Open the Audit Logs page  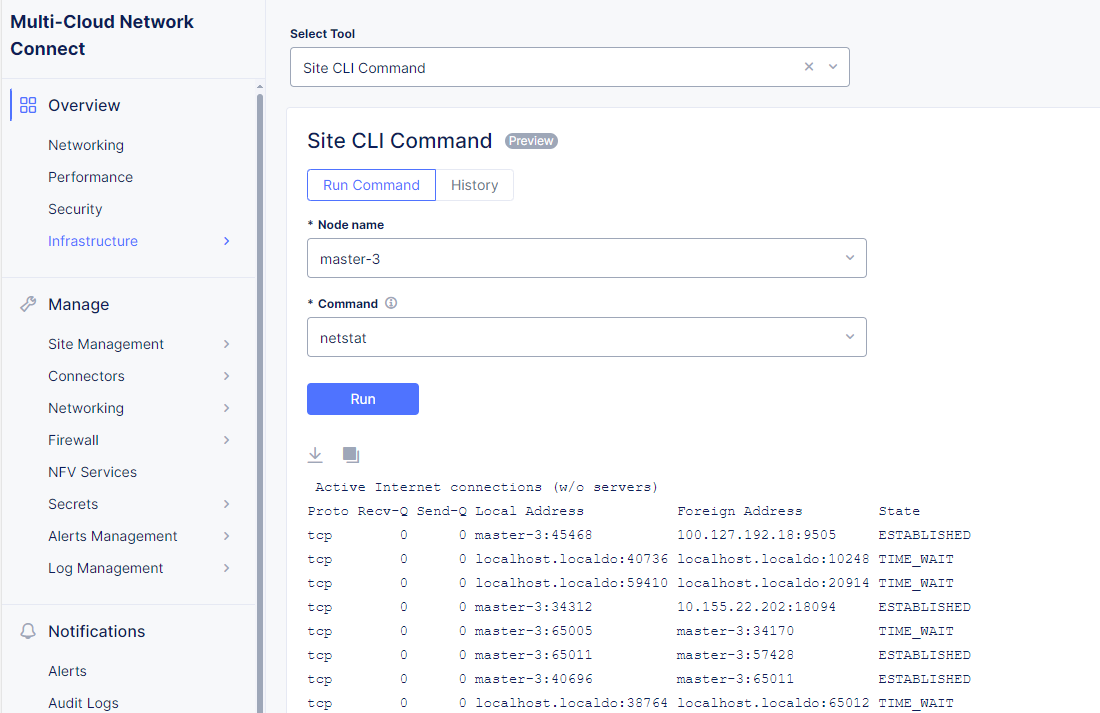(83, 703)
